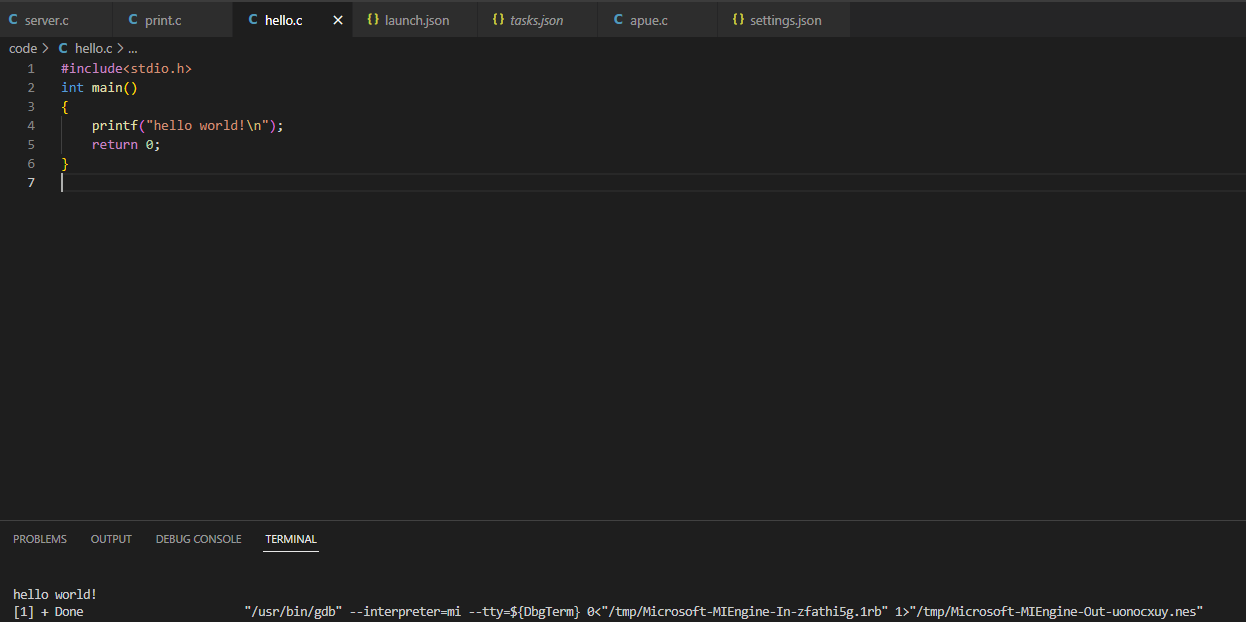
Task: Click the C icon on the active hello.c tab
Action: (251, 19)
